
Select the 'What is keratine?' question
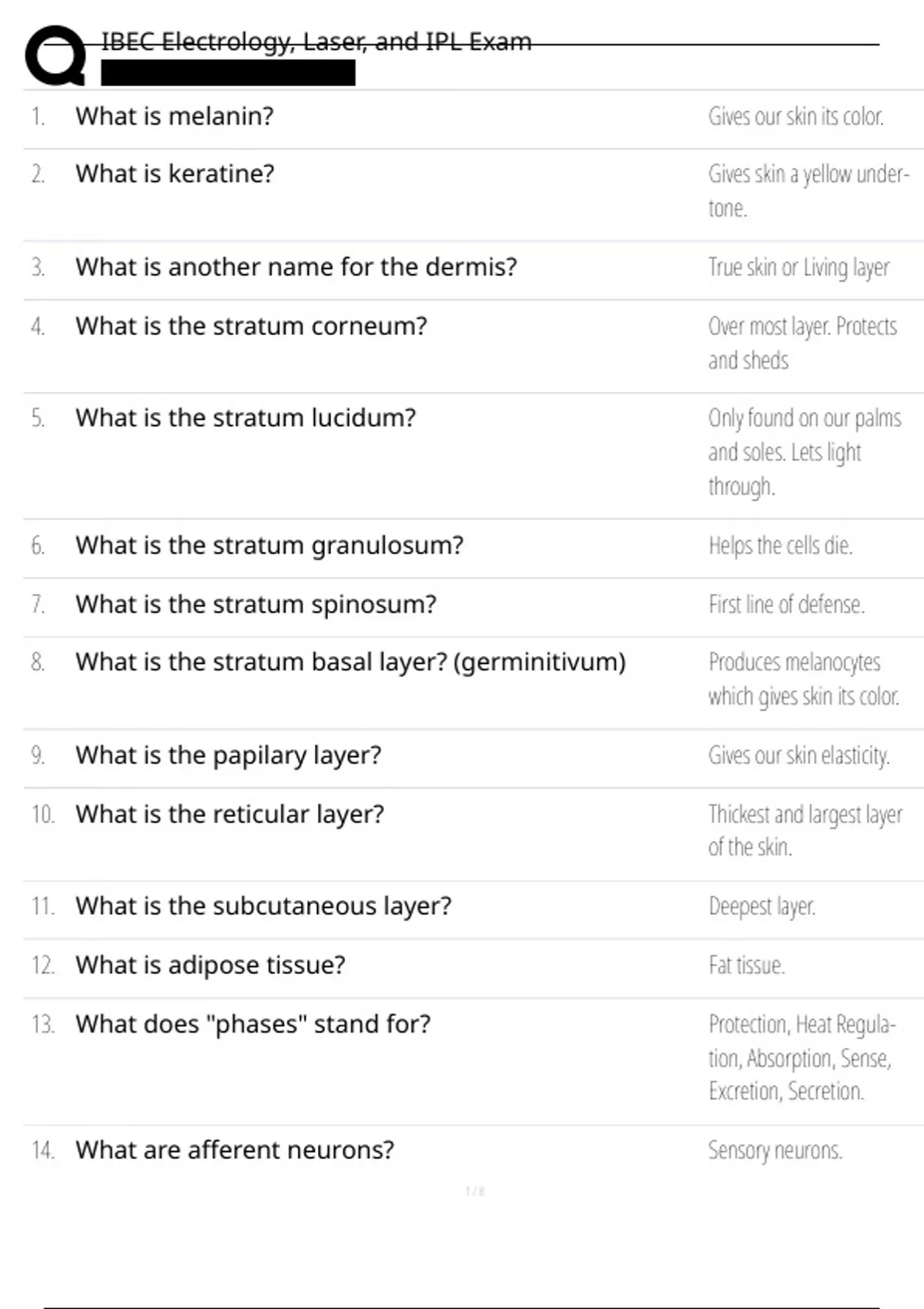tap(174, 174)
